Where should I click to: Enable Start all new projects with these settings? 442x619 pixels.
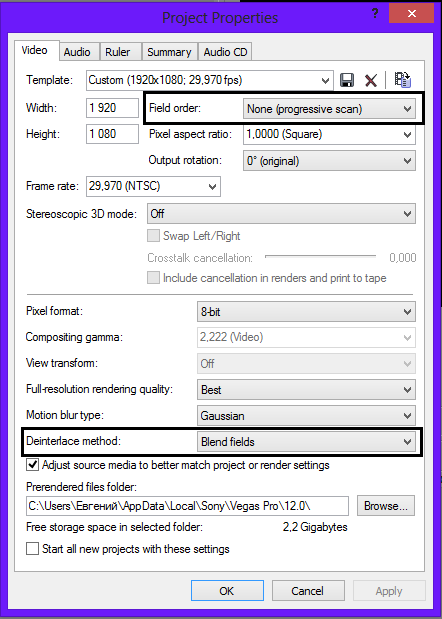pos(32,549)
